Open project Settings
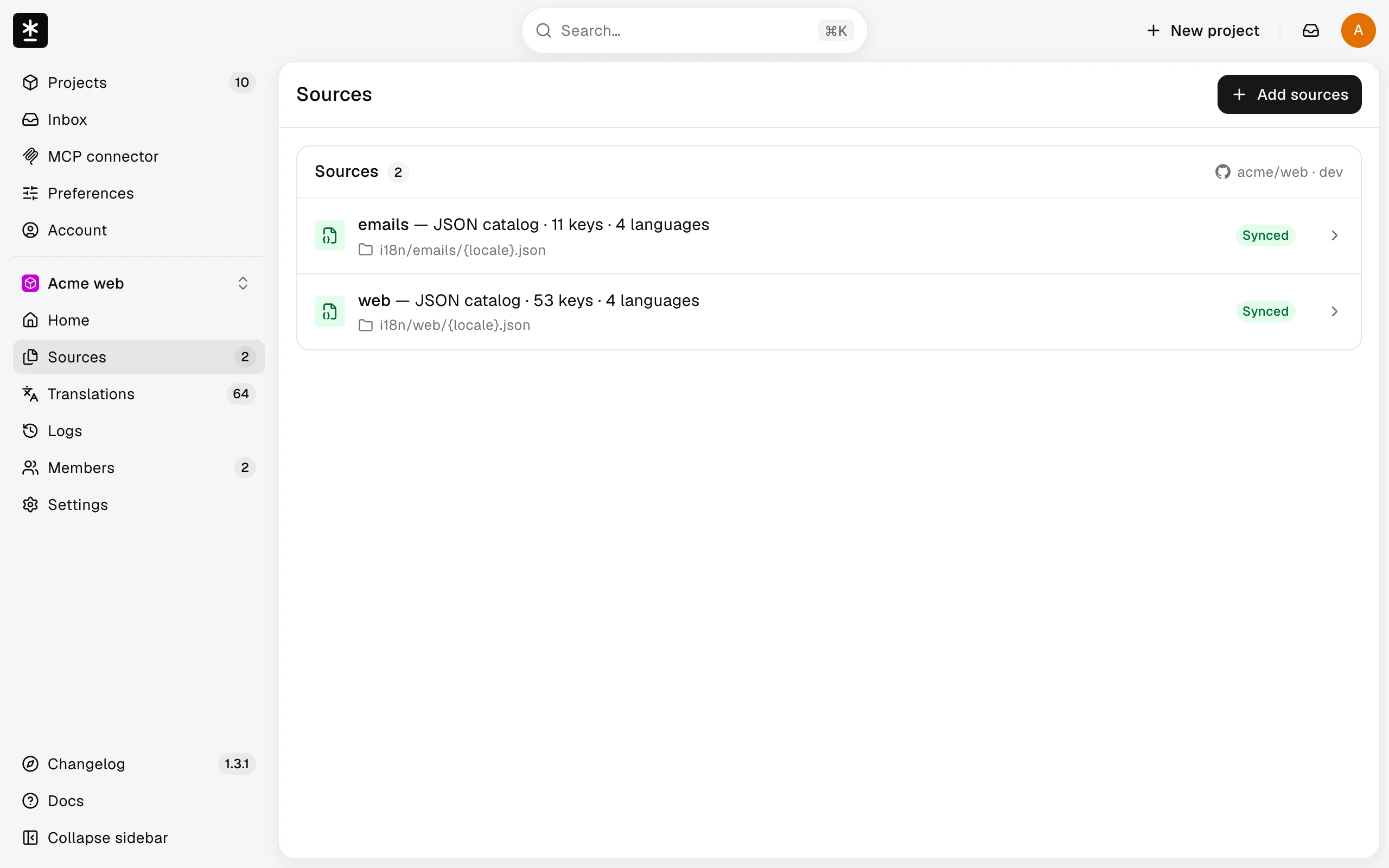Viewport: 1389px width, 868px height. pos(138,505)
